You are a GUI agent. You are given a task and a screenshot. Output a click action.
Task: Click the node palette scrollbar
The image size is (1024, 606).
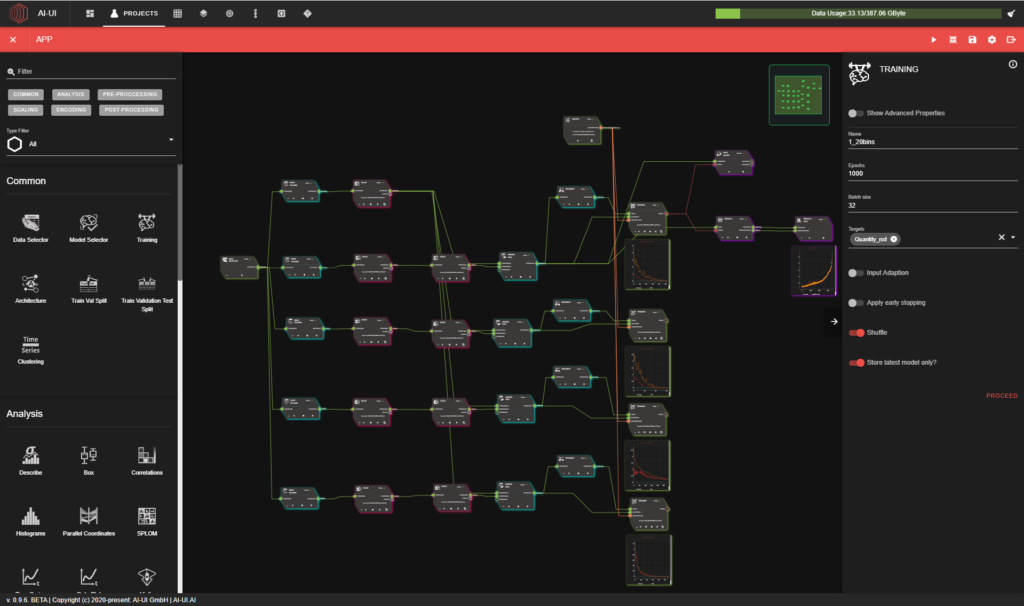(x=180, y=222)
